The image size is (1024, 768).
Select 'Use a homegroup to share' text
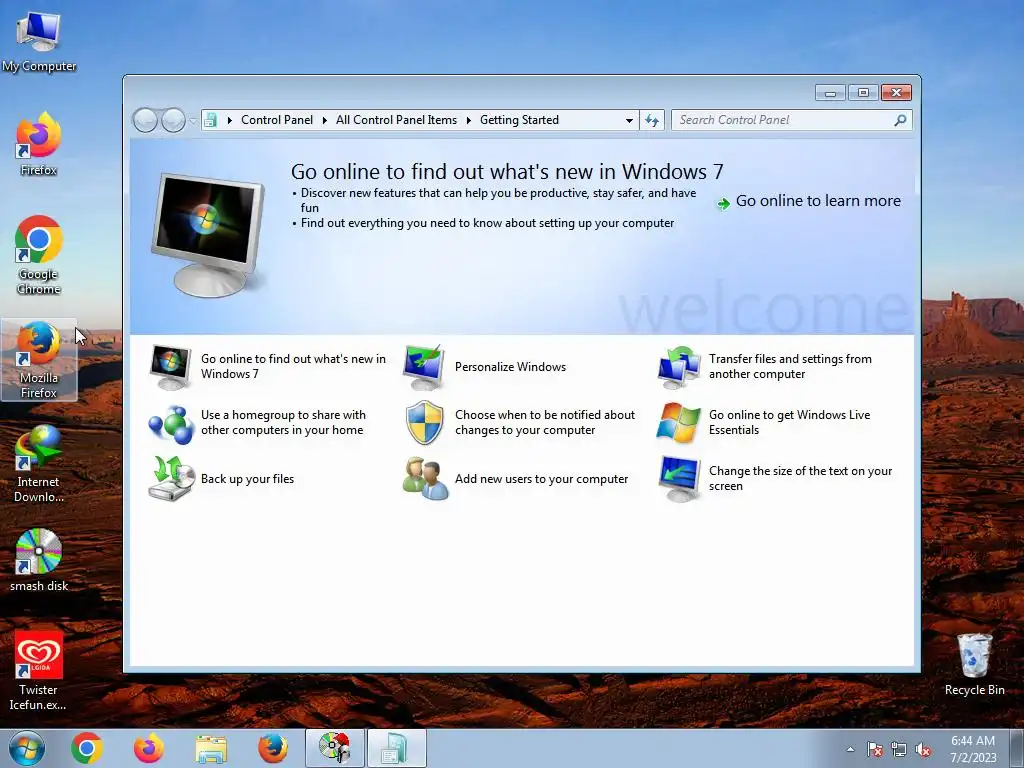283,423
